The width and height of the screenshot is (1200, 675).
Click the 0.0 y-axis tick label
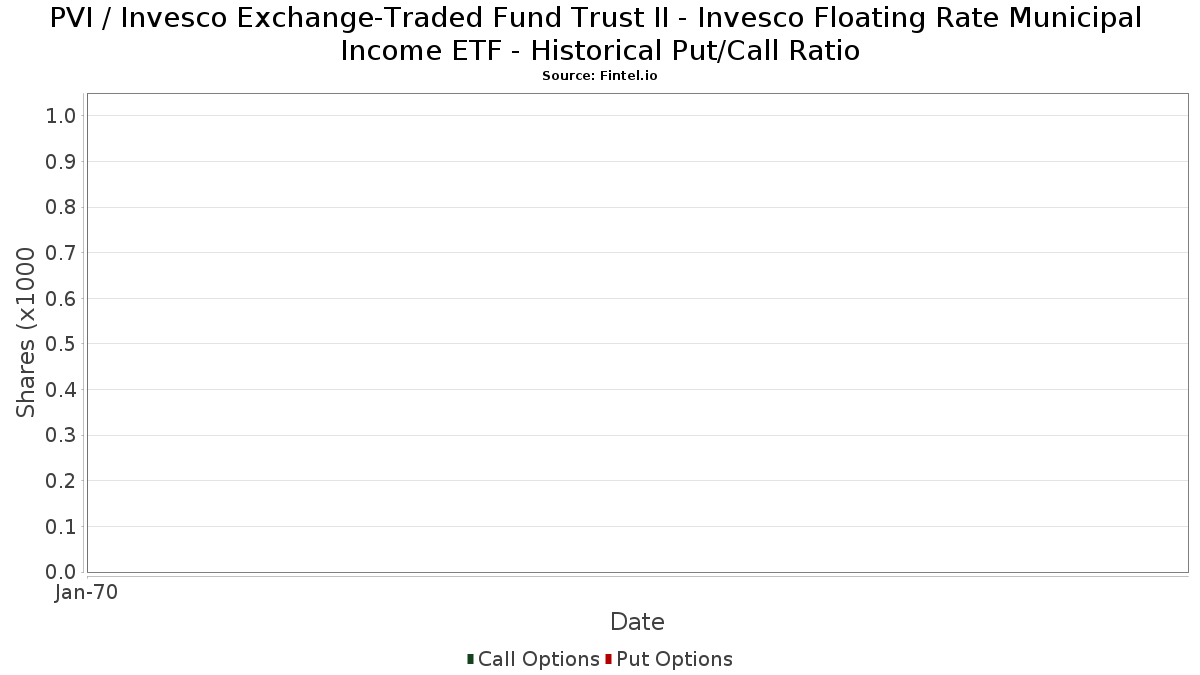click(x=61, y=572)
